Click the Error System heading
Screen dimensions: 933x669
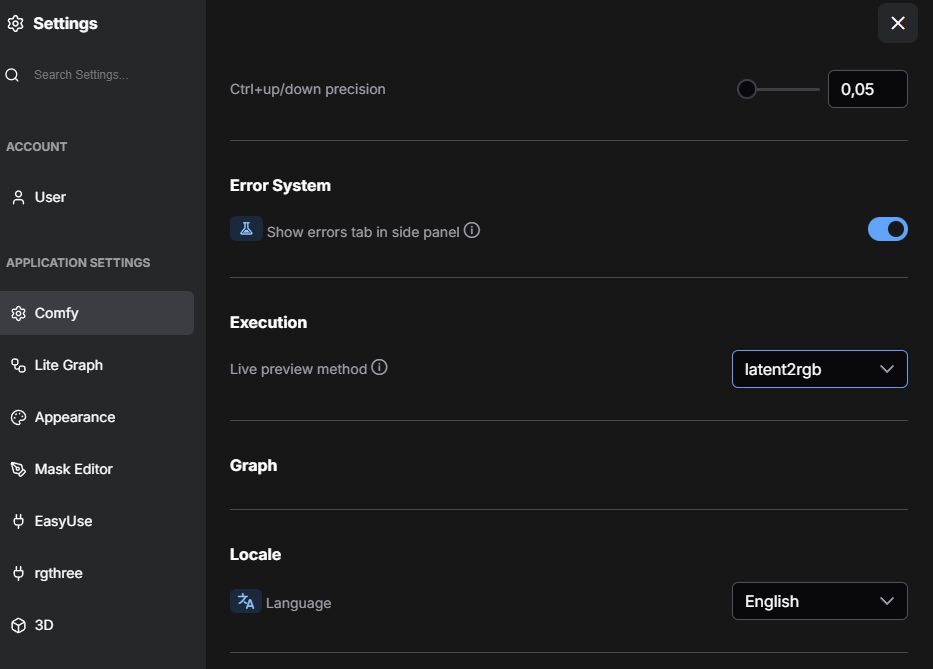tap(280, 186)
